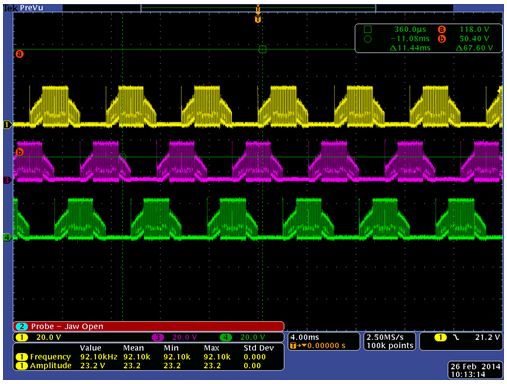Image resolution: width=507 pixels, height=384 pixels.
Task: Click the channel 1 badge at 20.0 V
Action: [x=22, y=337]
